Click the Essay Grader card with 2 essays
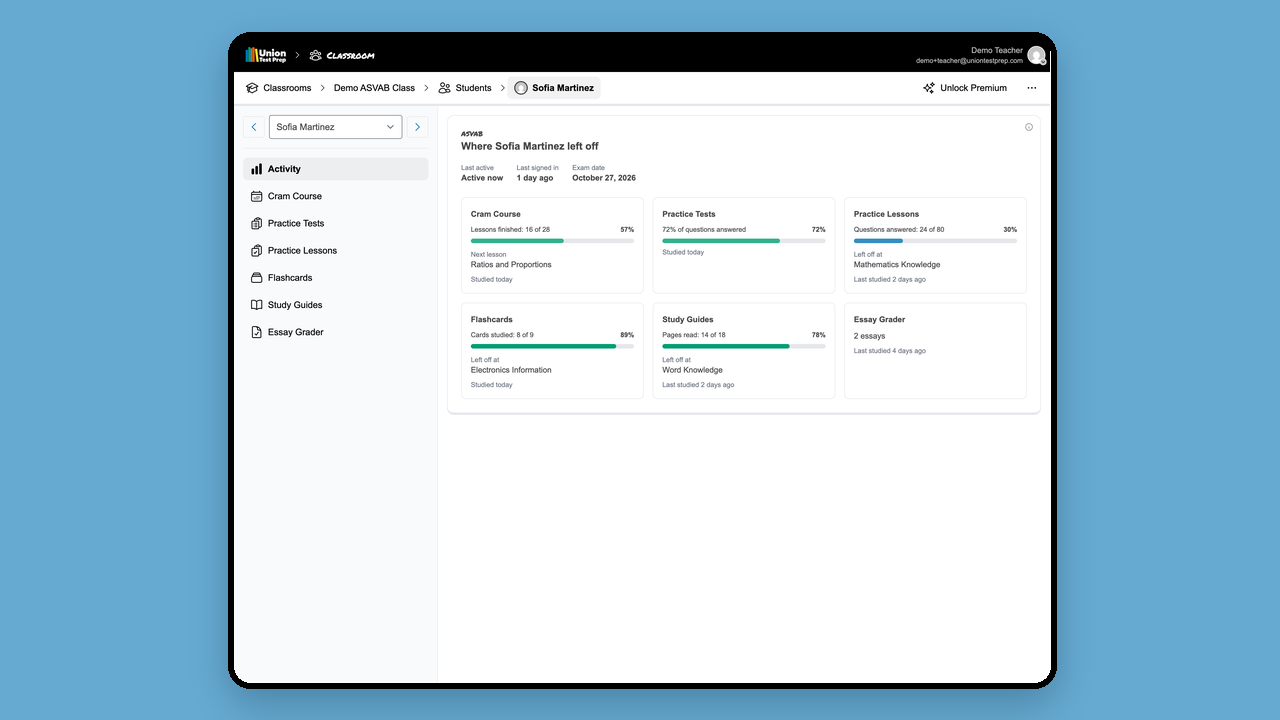 (x=935, y=351)
